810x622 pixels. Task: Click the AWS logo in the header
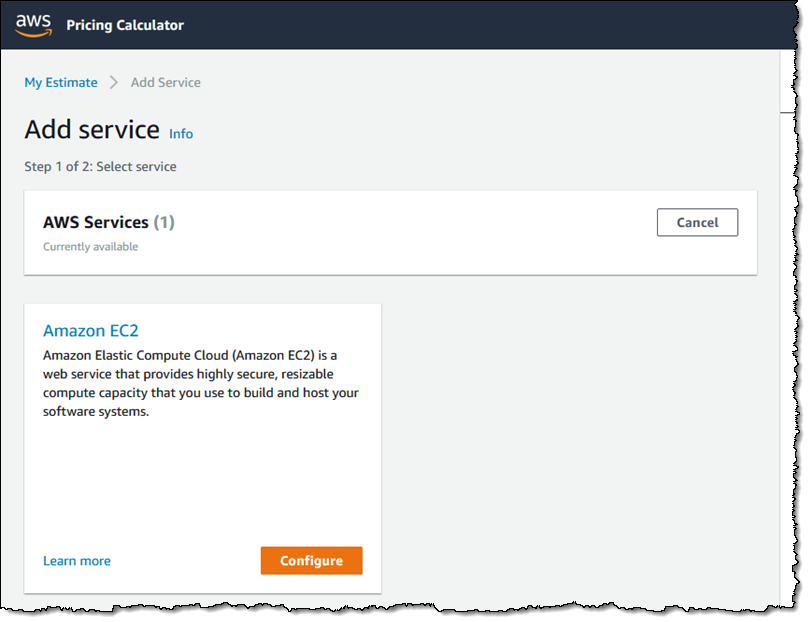point(33,25)
